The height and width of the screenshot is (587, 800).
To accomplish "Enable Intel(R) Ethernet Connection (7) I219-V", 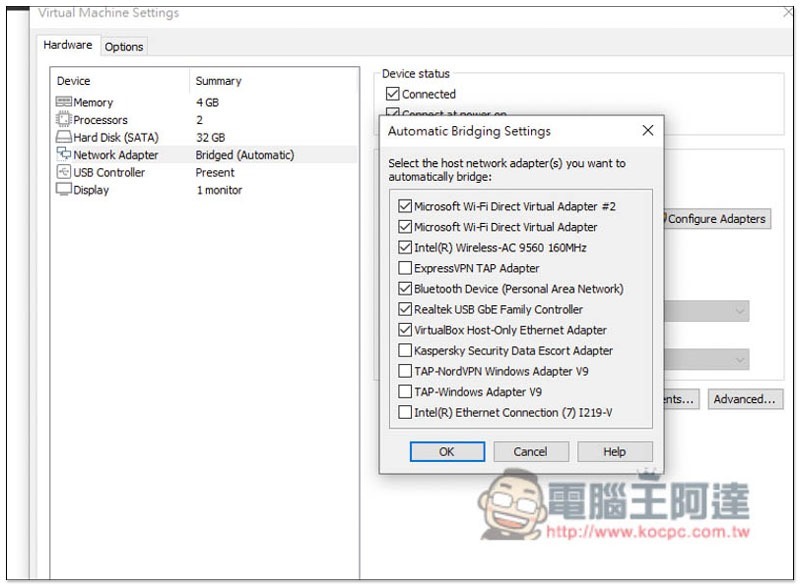I will coord(405,413).
